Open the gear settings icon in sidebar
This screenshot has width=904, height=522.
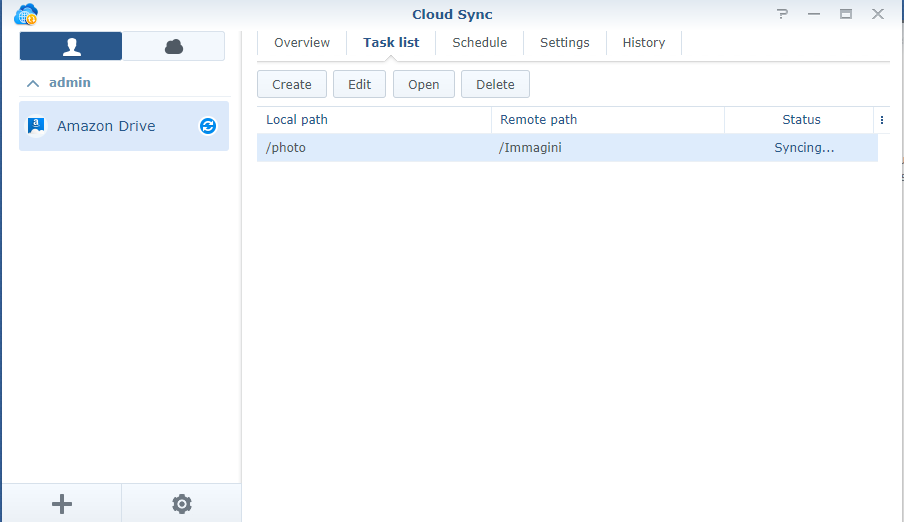pyautogui.click(x=181, y=504)
